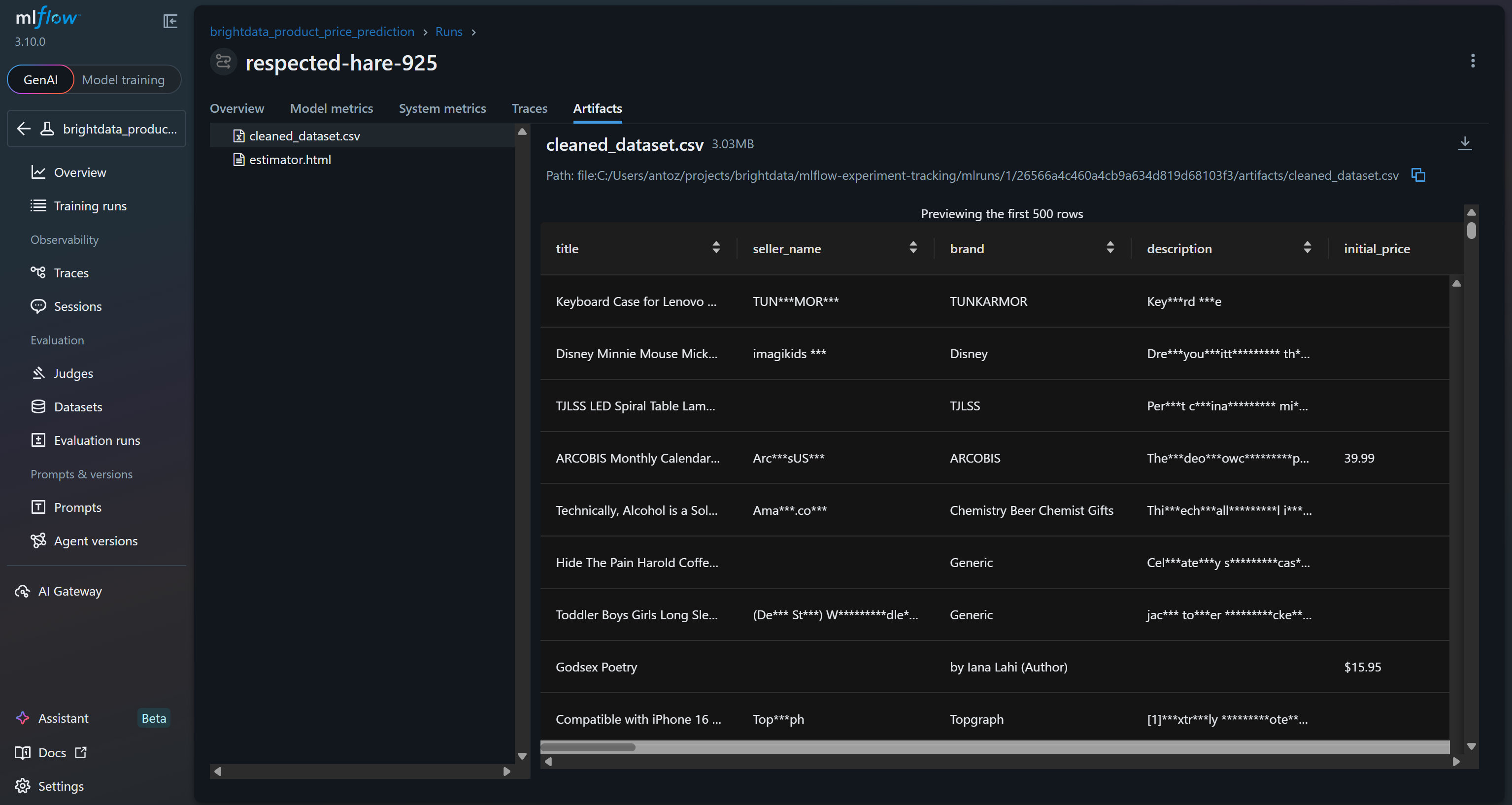
Task: Open Agent versions in sidebar
Action: tap(96, 540)
